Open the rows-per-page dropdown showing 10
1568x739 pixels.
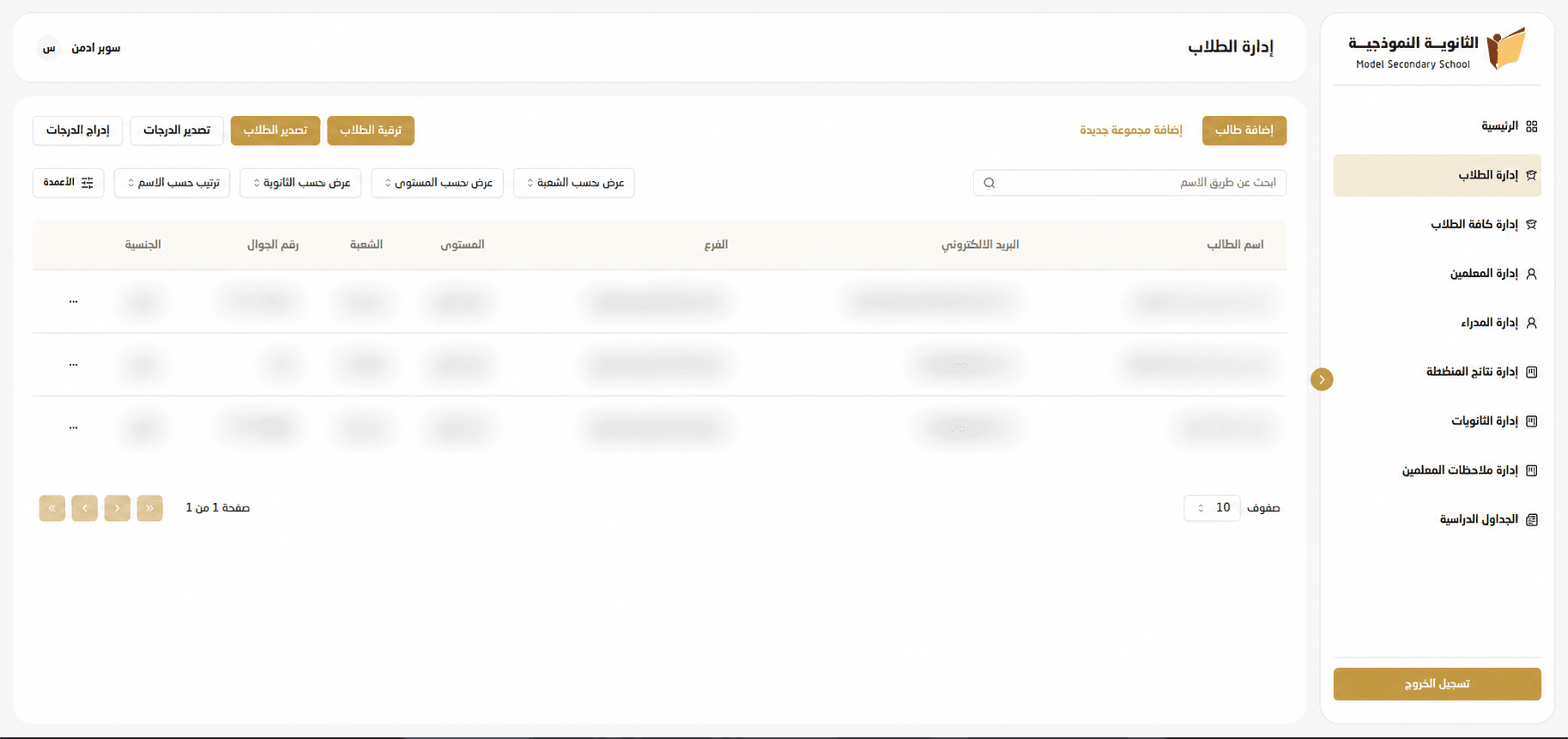pos(1212,508)
